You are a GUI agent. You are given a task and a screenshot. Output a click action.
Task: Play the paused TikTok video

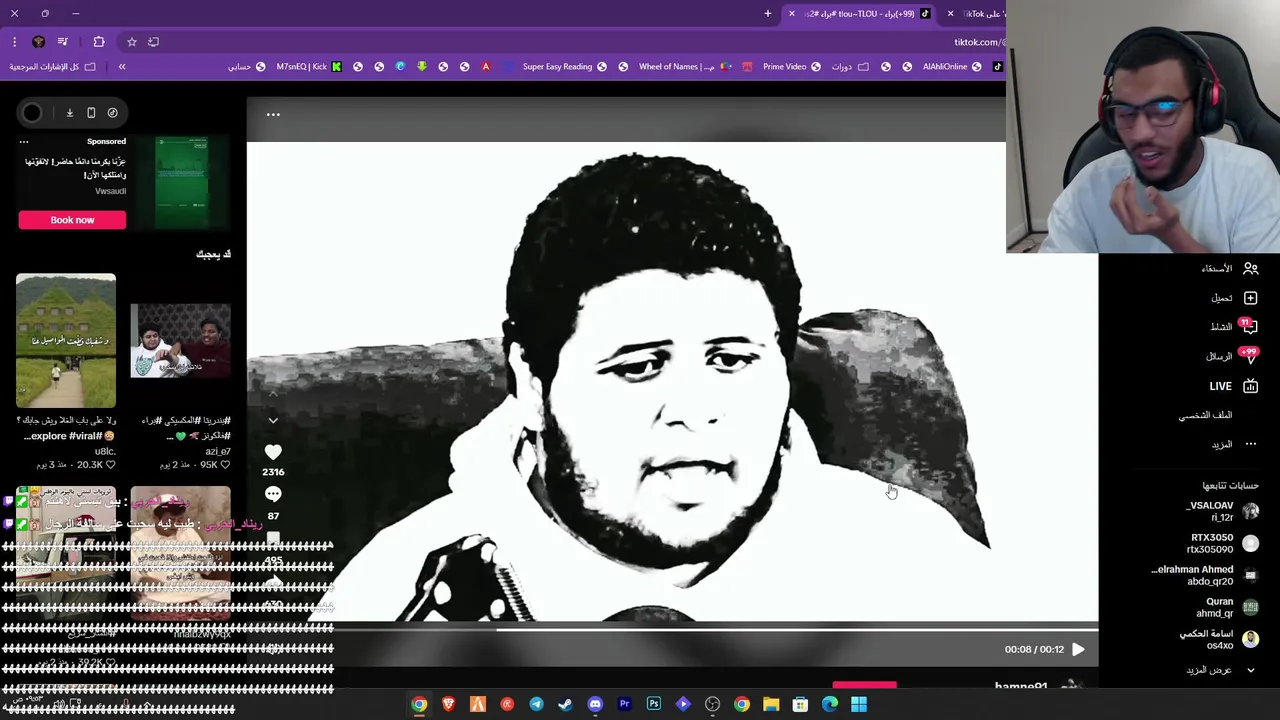click(x=1078, y=649)
